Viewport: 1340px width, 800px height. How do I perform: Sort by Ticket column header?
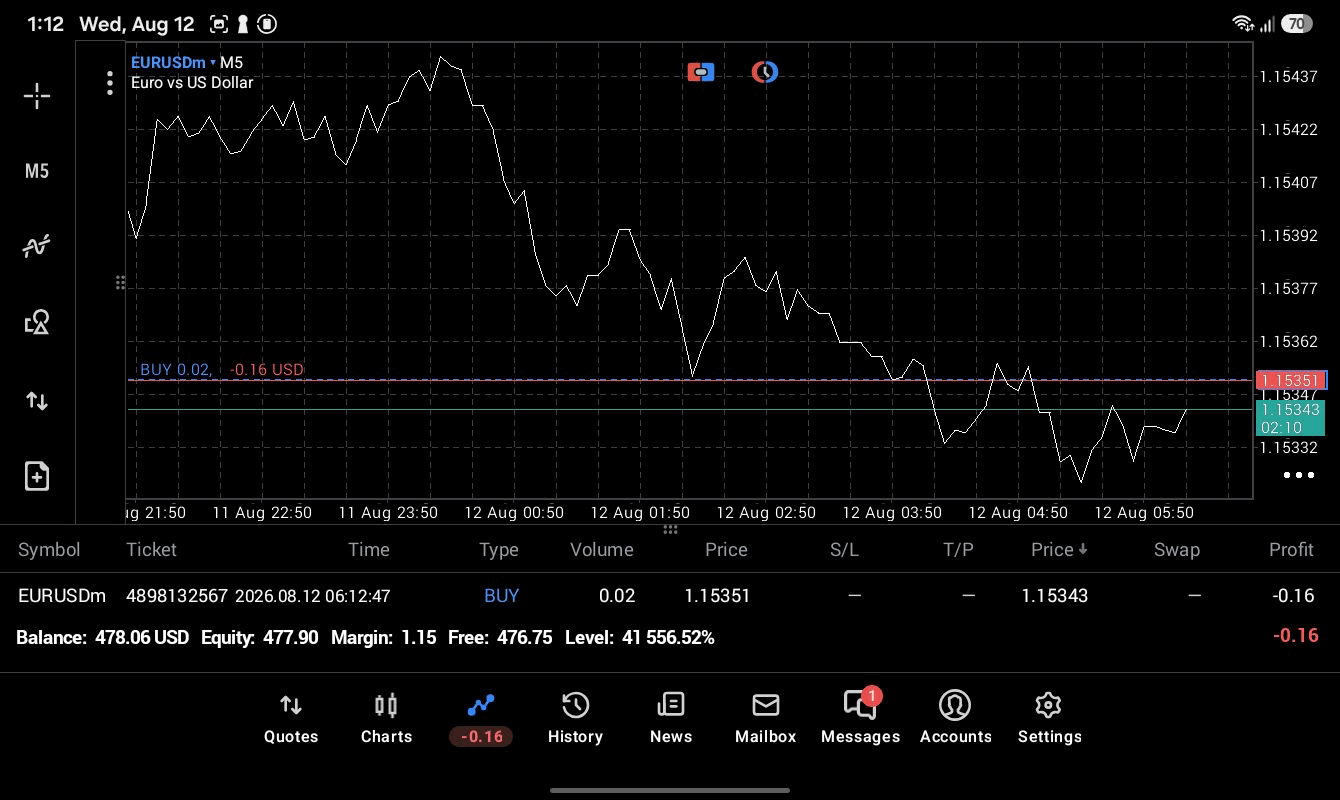(151, 549)
